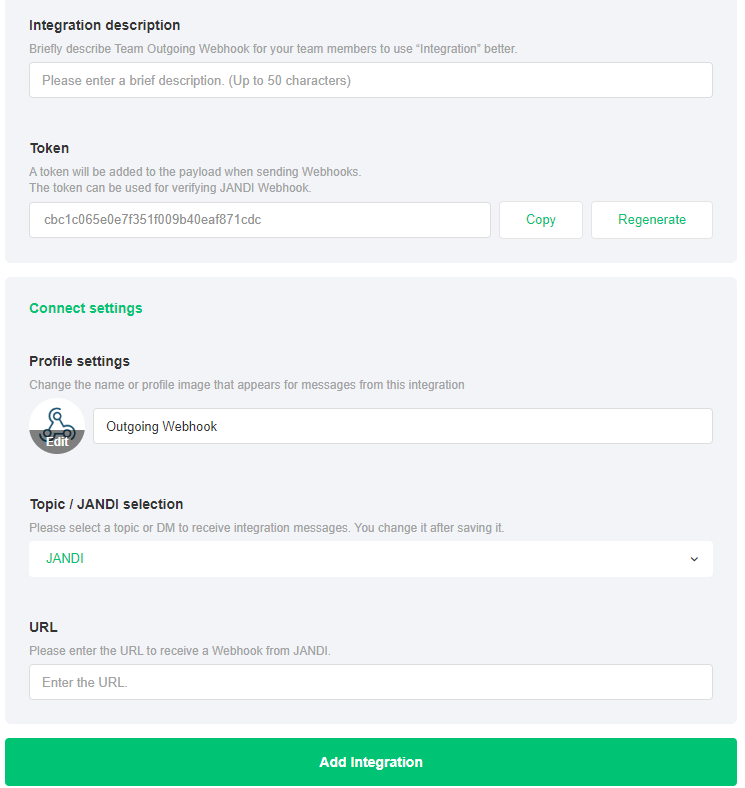Click the URL section label
The width and height of the screenshot is (745, 788).
[43, 627]
